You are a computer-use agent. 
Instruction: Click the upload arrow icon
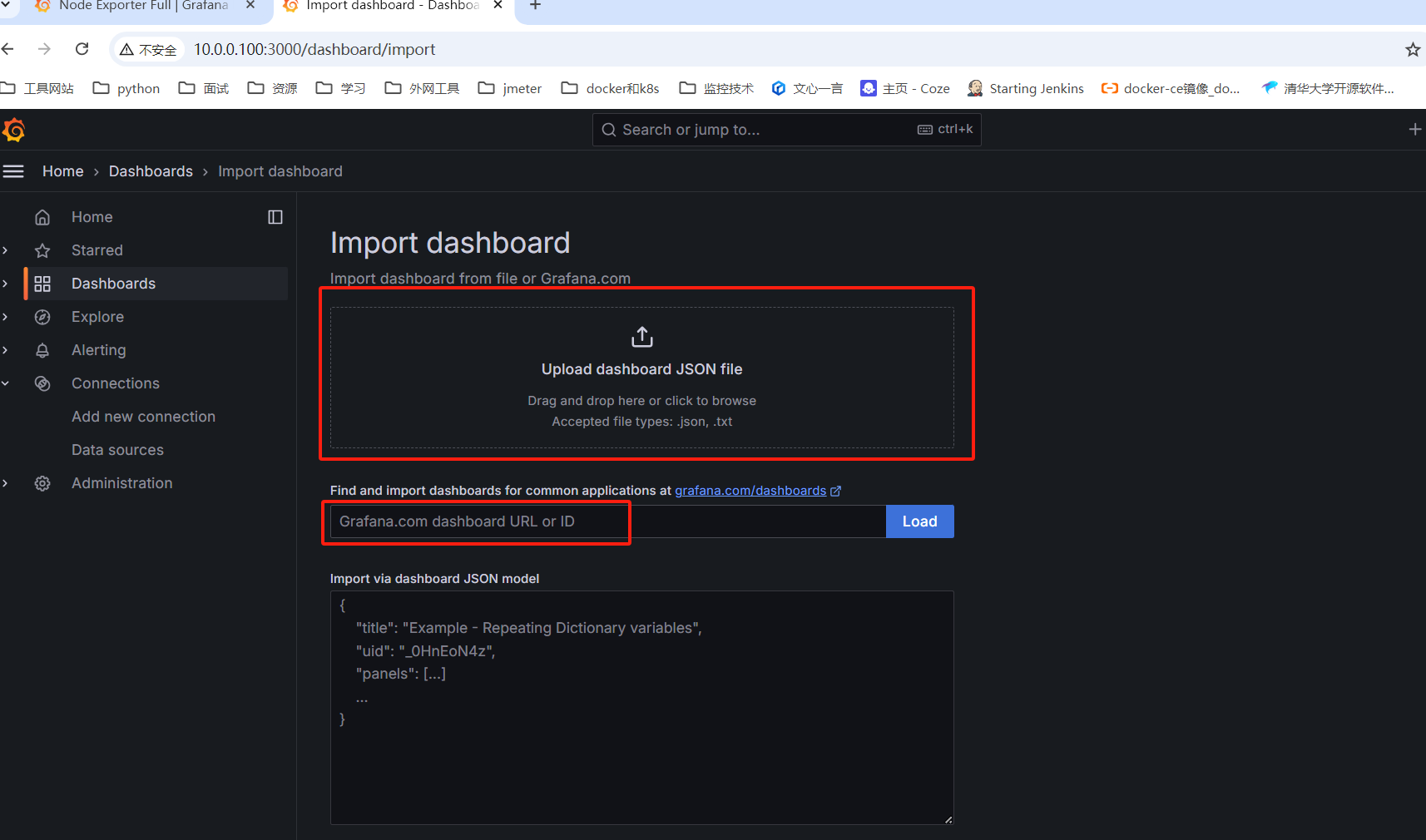pos(642,337)
